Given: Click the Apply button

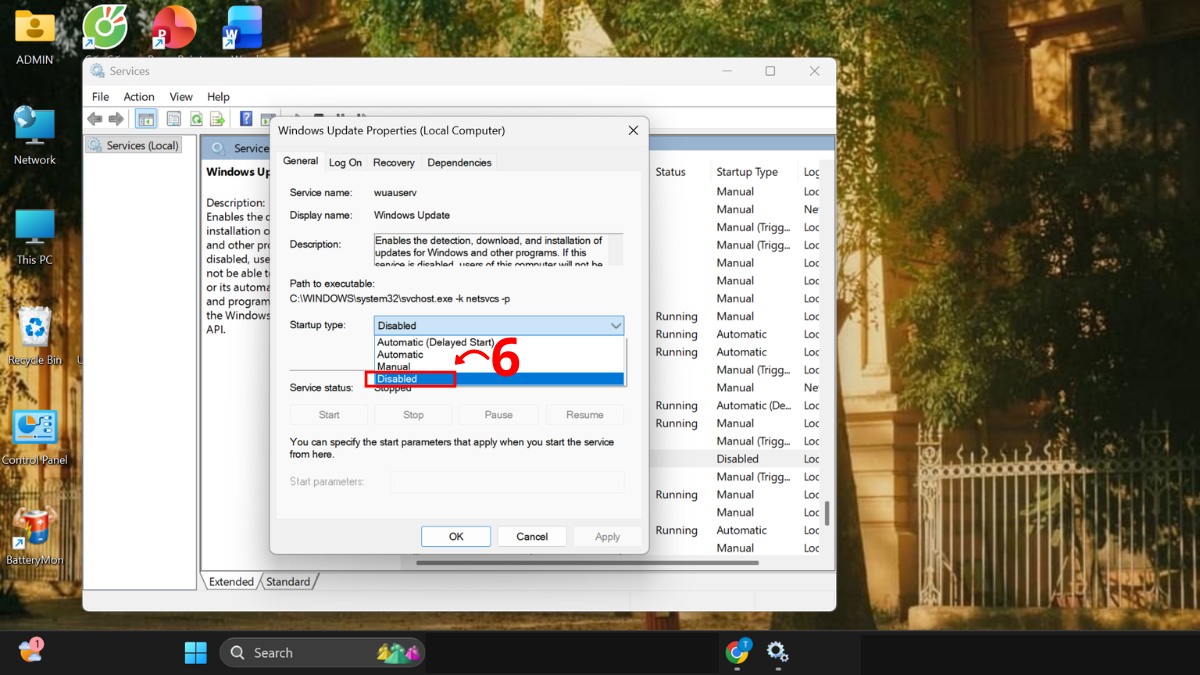Looking at the screenshot, I should 607,536.
